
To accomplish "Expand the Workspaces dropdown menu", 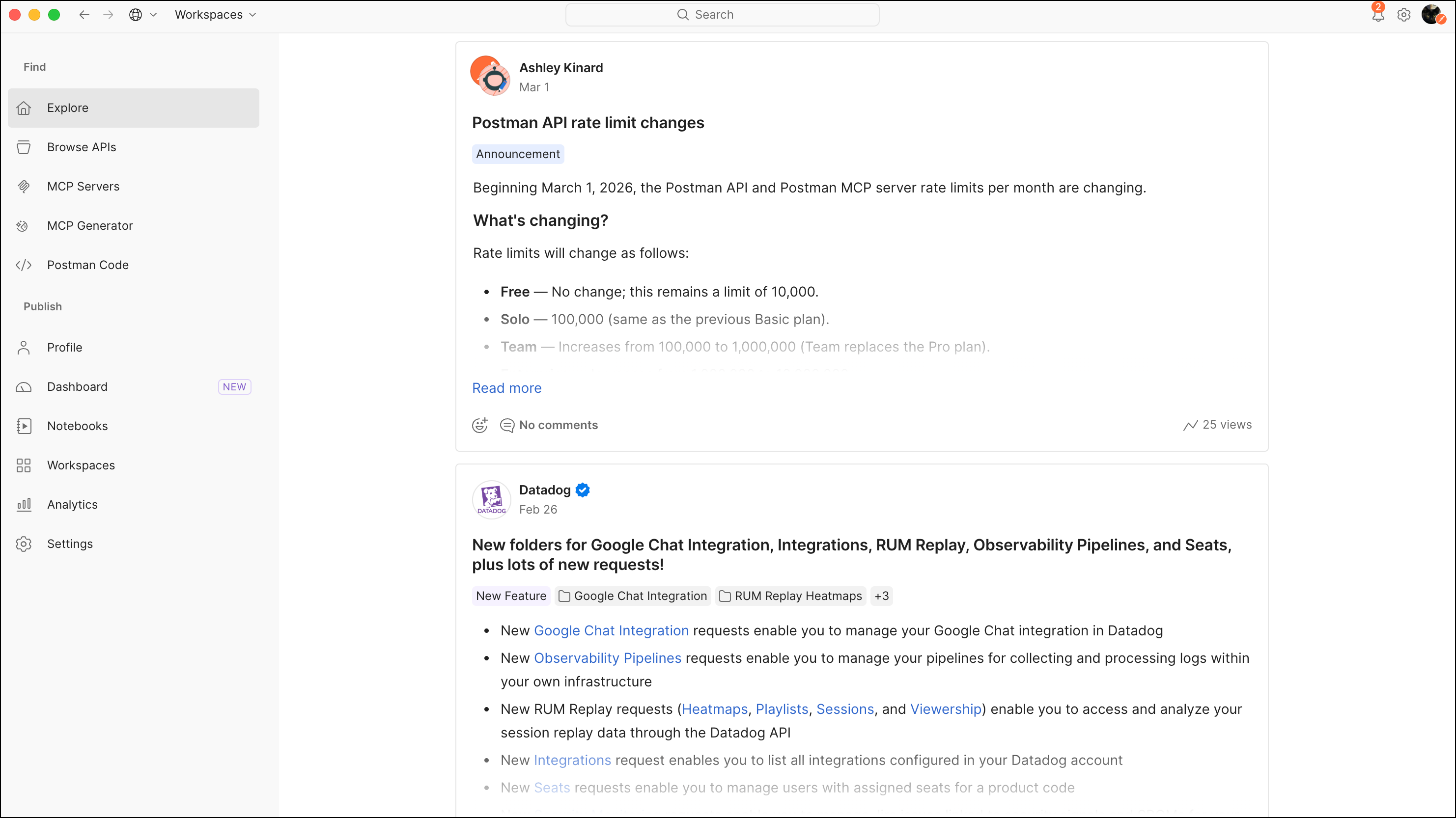I will coord(215,15).
